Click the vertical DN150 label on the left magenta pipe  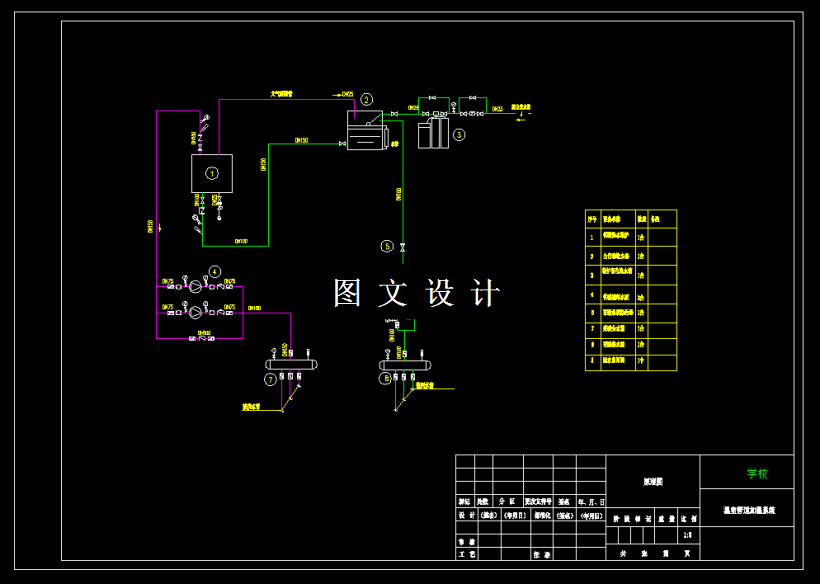(x=151, y=226)
